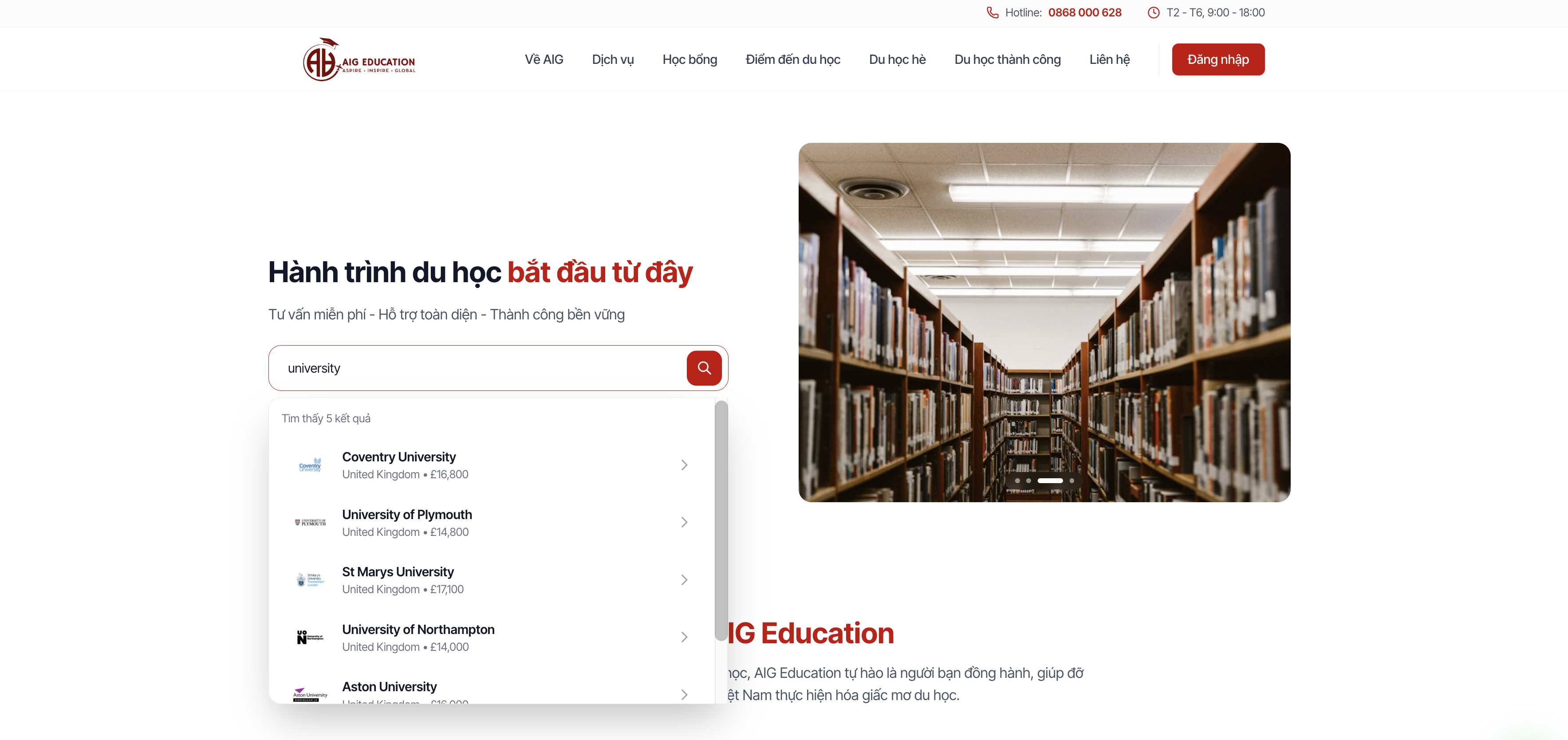The width and height of the screenshot is (1568, 740).
Task: Expand the Coventry University result chevron
Action: click(684, 465)
